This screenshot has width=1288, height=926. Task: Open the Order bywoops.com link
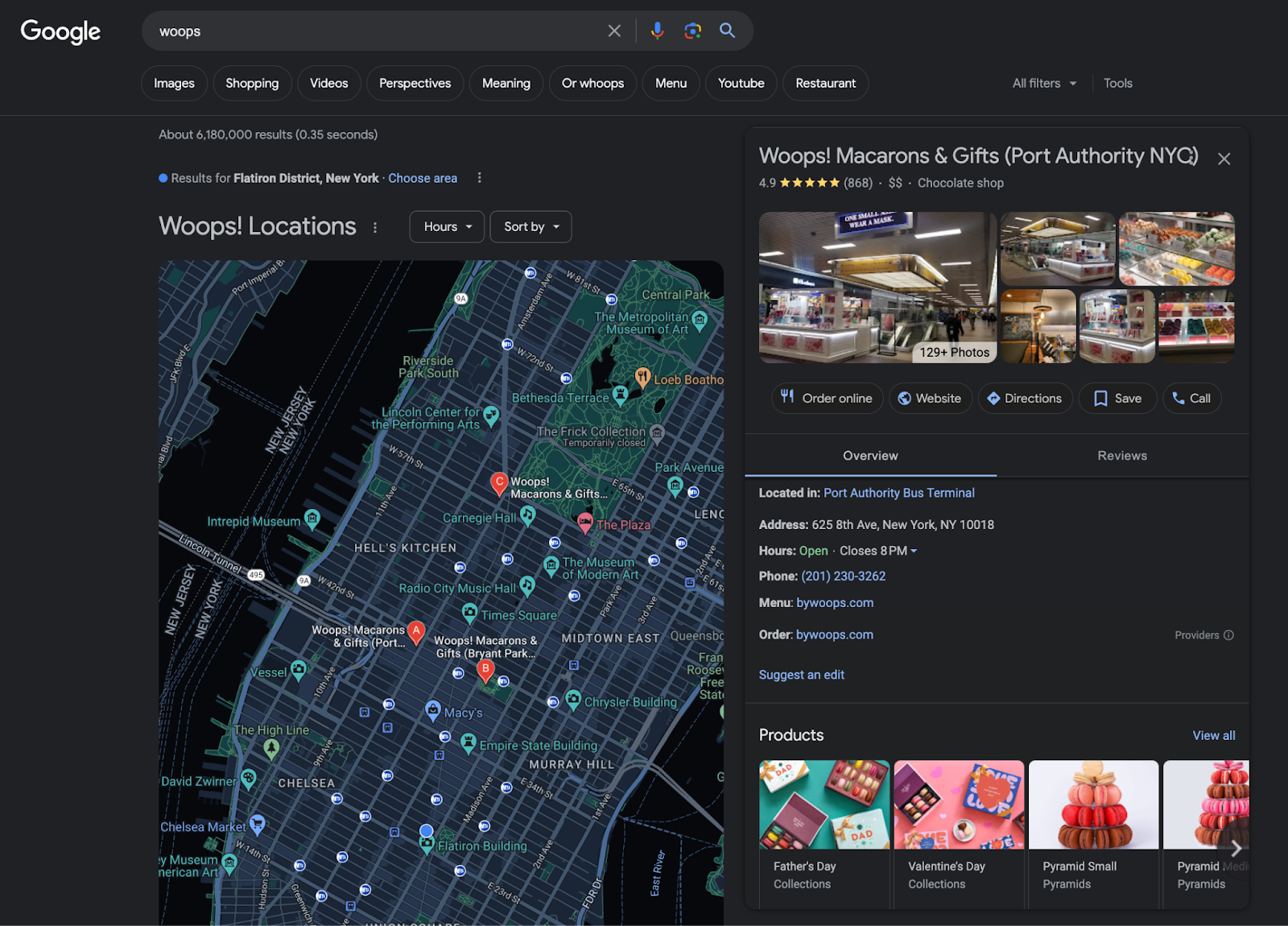pyautogui.click(x=835, y=635)
